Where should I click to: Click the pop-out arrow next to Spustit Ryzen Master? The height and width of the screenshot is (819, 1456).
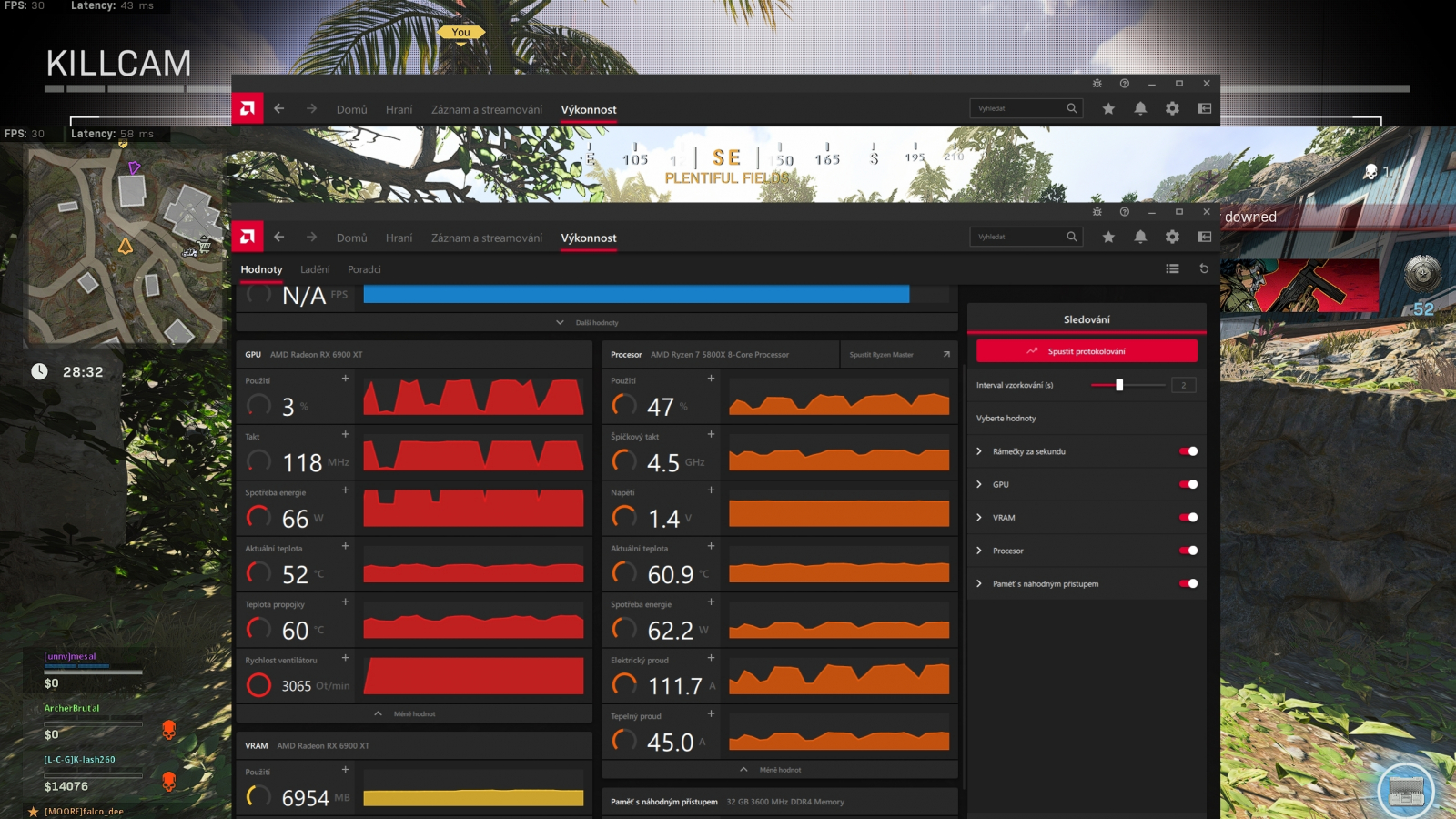(x=946, y=354)
